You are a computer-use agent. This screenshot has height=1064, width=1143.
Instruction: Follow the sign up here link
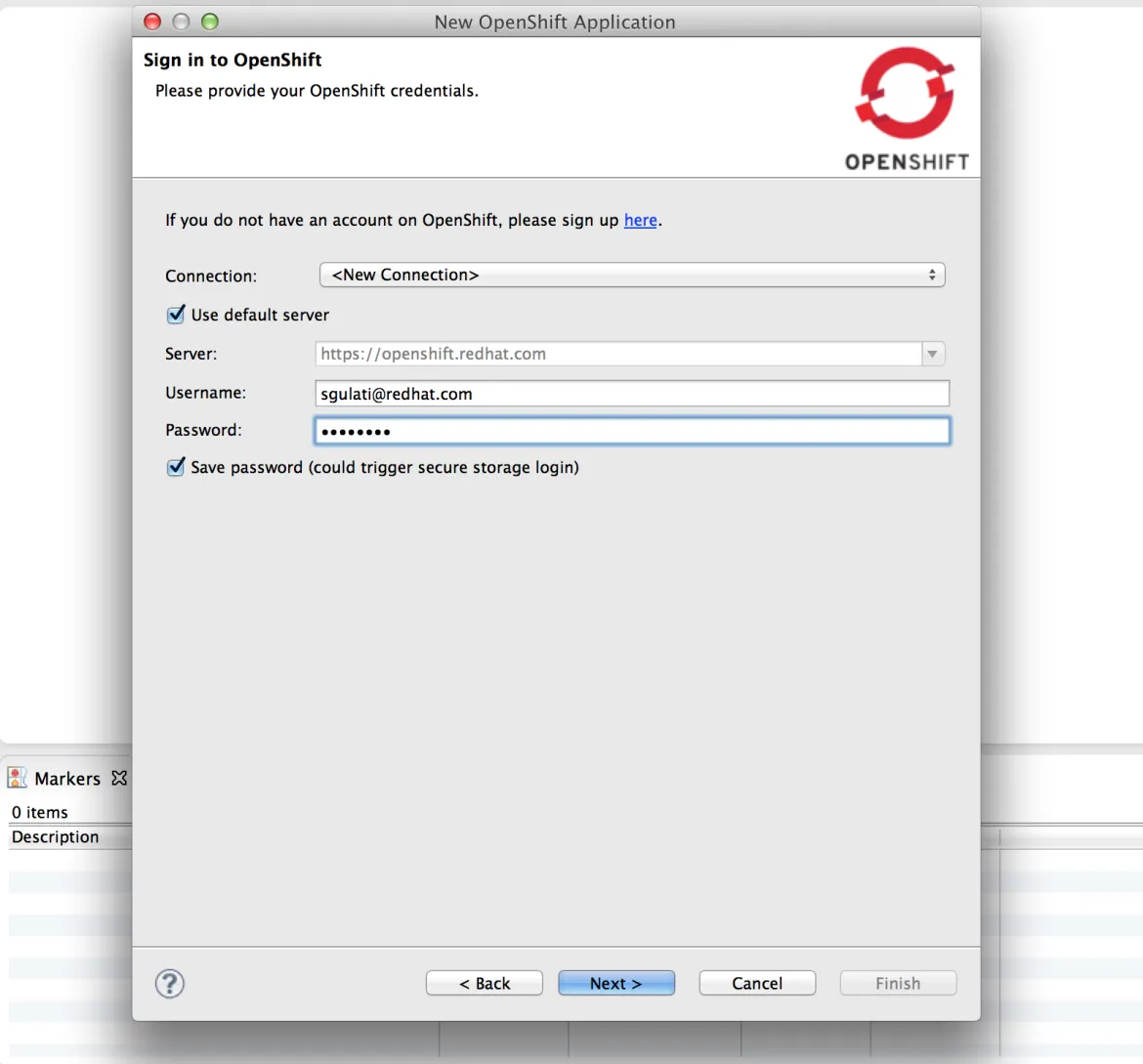point(641,220)
